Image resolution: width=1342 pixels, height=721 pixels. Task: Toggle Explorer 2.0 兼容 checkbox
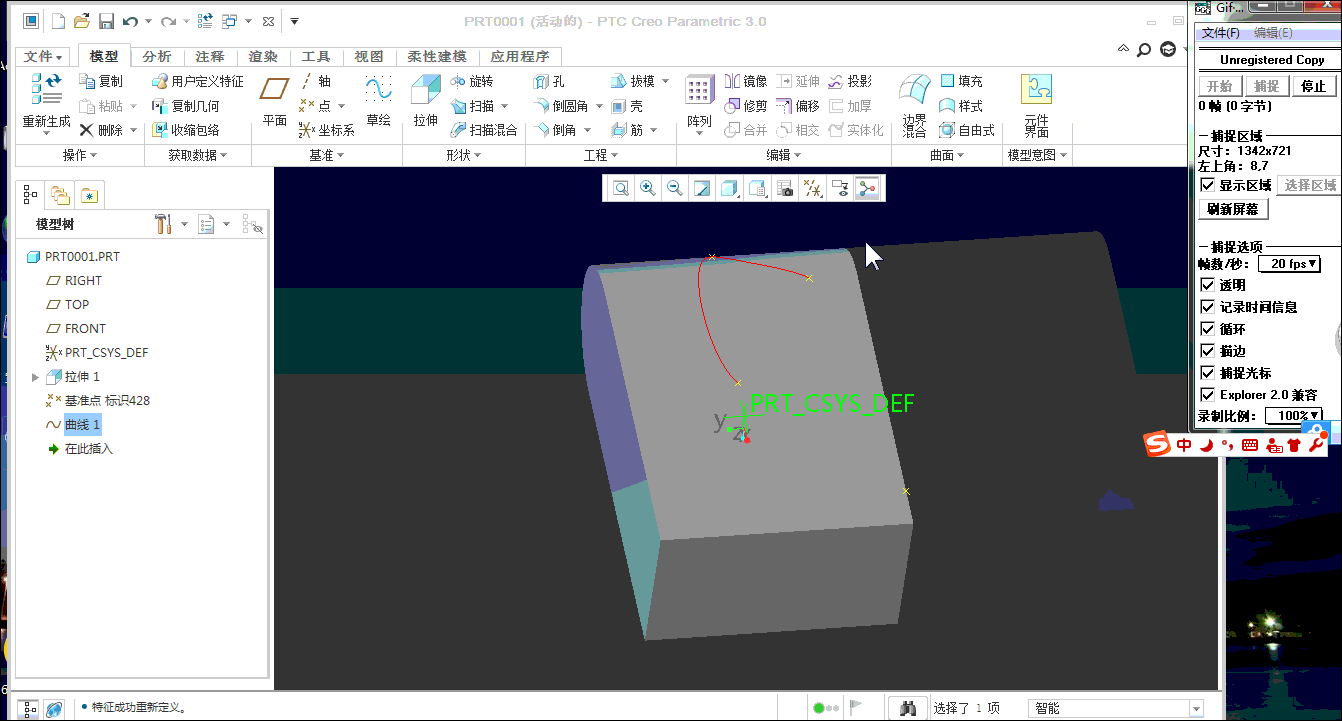1207,395
